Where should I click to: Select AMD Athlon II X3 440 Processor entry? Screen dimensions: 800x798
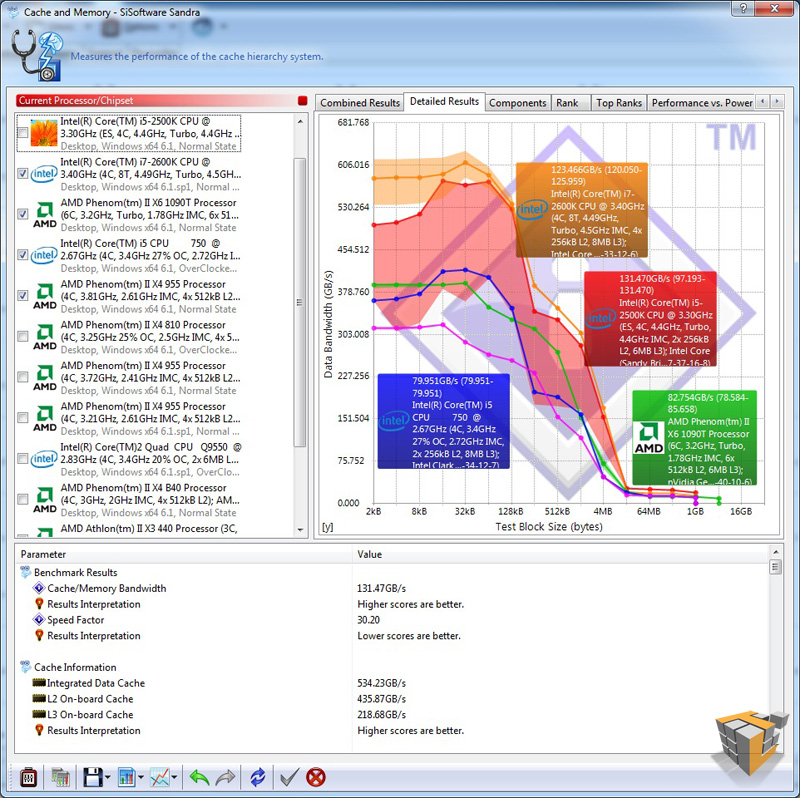[148, 529]
